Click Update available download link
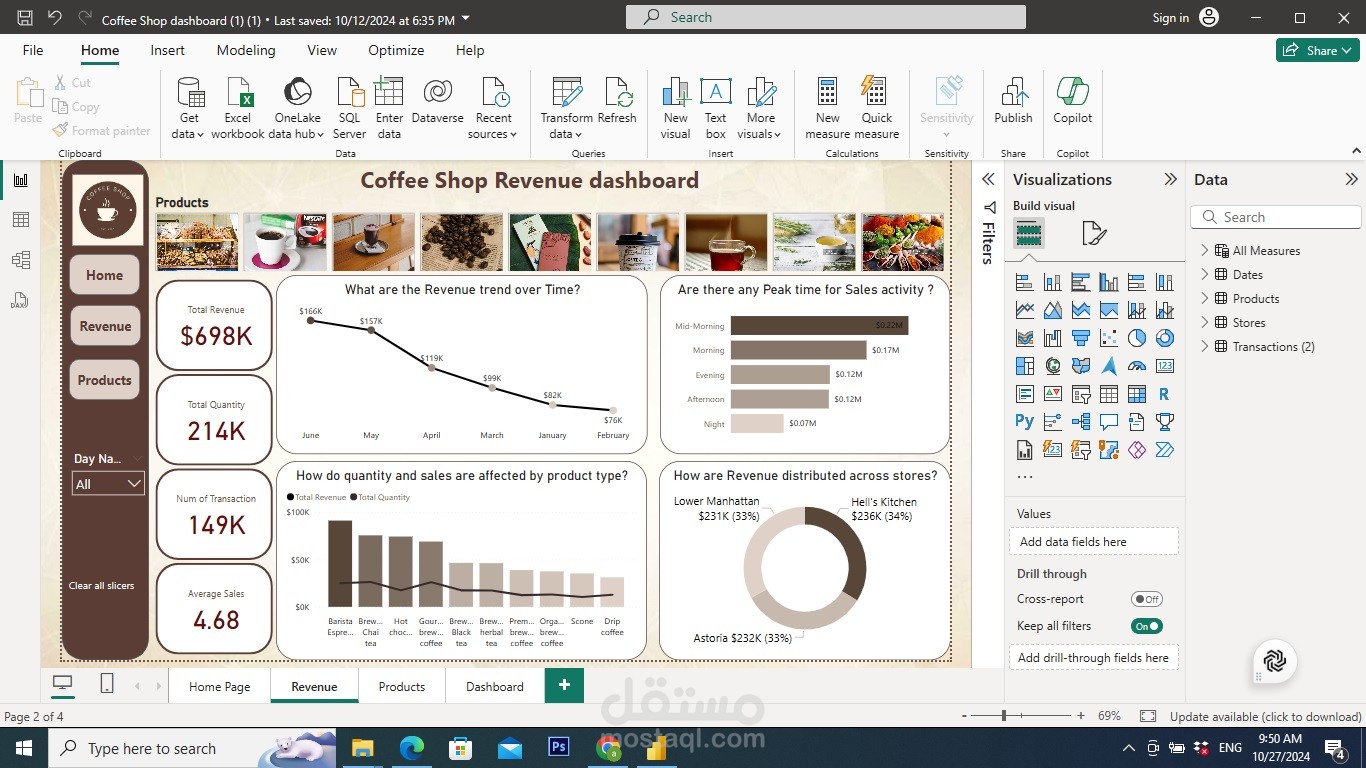This screenshot has width=1366, height=768. pyautogui.click(x=1265, y=717)
